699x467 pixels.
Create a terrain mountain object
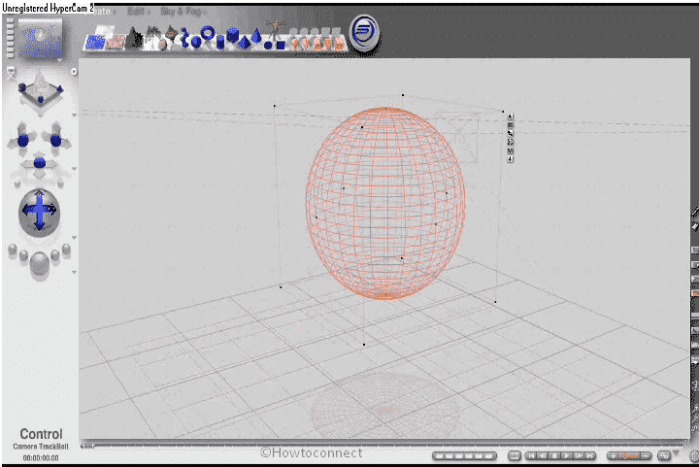point(133,38)
